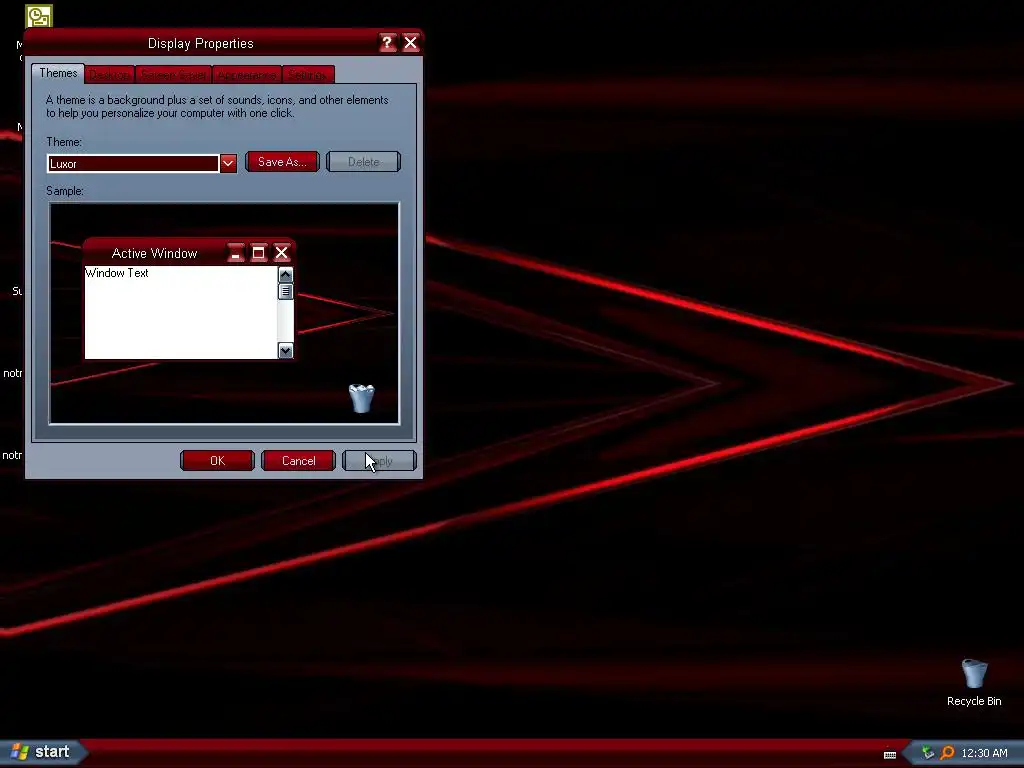The height and width of the screenshot is (768, 1024).
Task: Select the Themes tab
Action: pyautogui.click(x=58, y=73)
